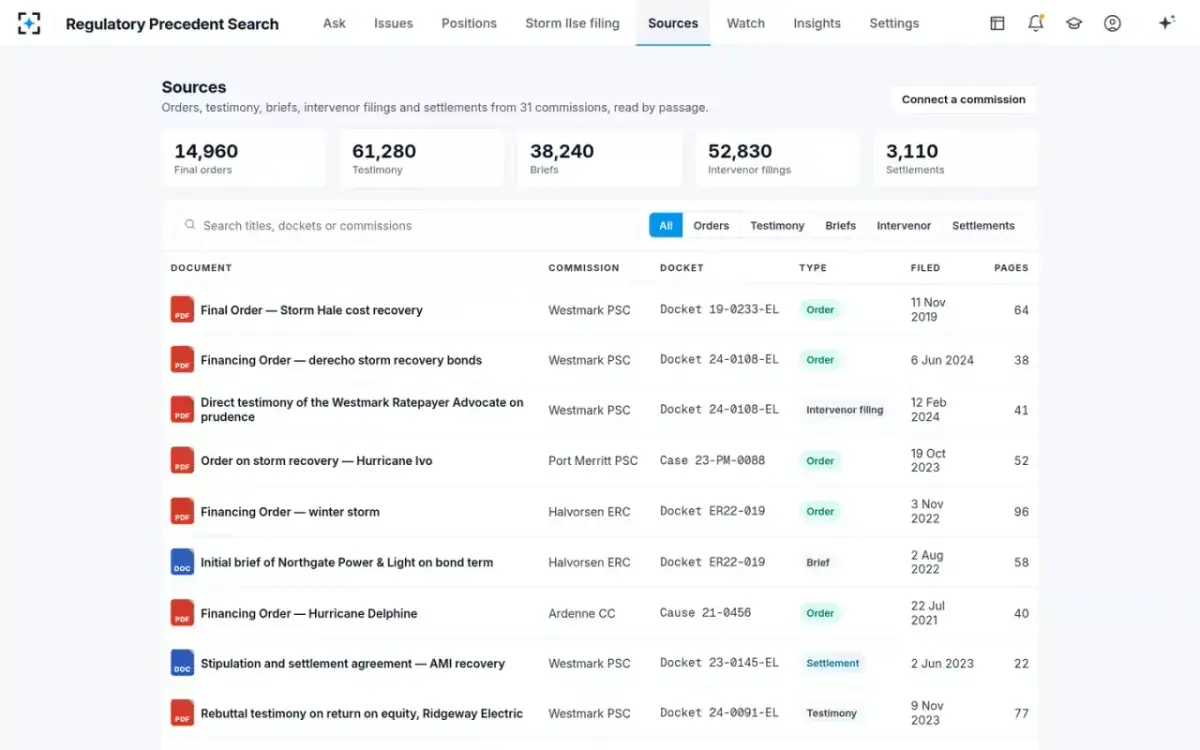Click the Docket ER22-019 cell for winter storm
This screenshot has height=750, width=1200.
(x=712, y=511)
